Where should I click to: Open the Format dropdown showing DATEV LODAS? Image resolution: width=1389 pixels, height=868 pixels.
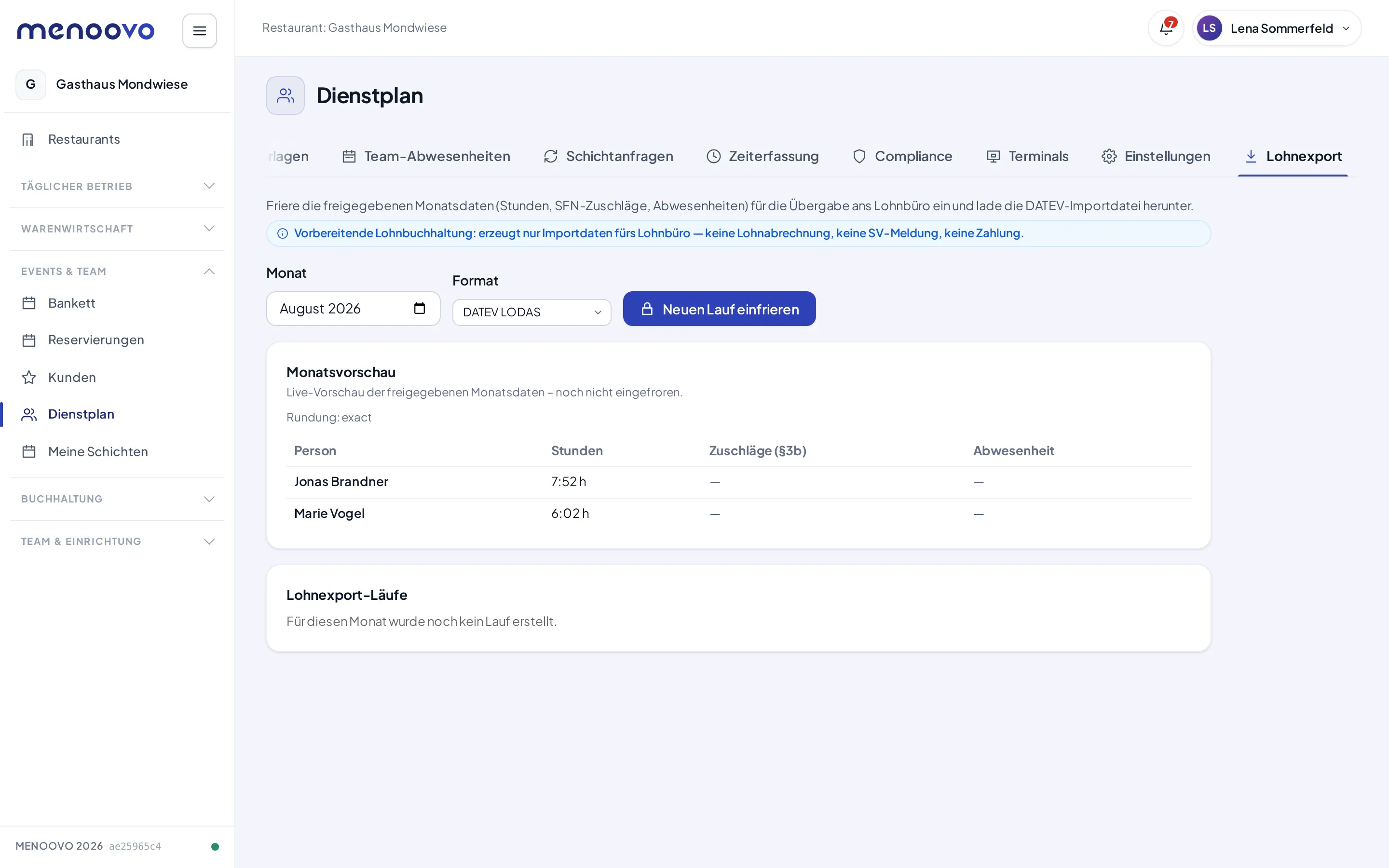coord(531,312)
